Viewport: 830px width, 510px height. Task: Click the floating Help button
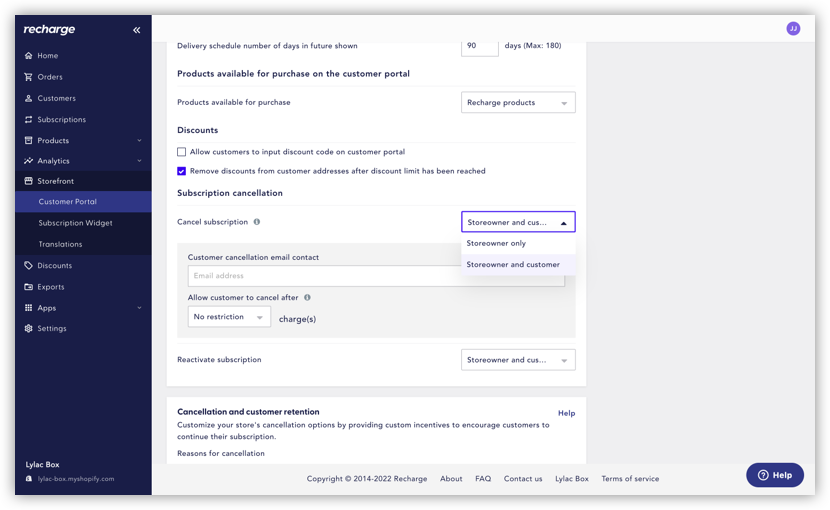775,475
